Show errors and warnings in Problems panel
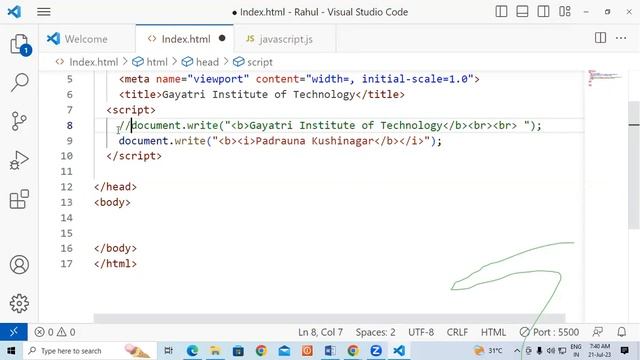Screen dimensions: 640x360 [55, 332]
